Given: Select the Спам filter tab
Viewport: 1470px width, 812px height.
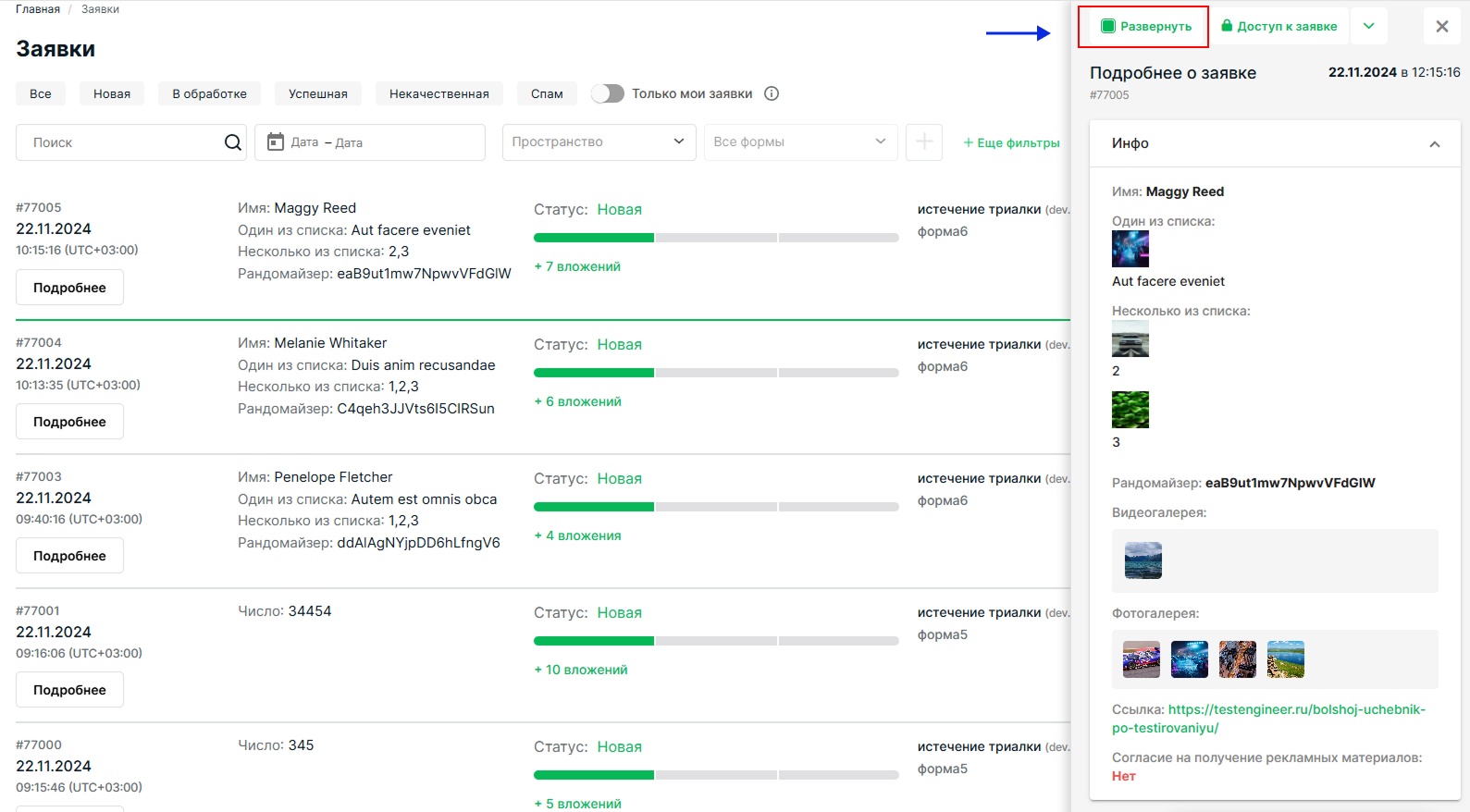Looking at the screenshot, I should (547, 93).
